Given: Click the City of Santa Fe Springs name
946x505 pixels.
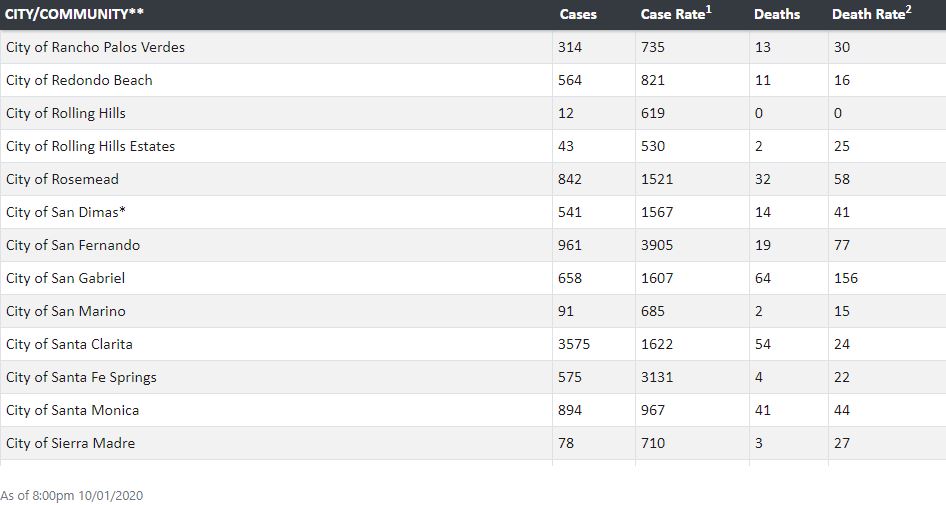Looking at the screenshot, I should [81, 378].
